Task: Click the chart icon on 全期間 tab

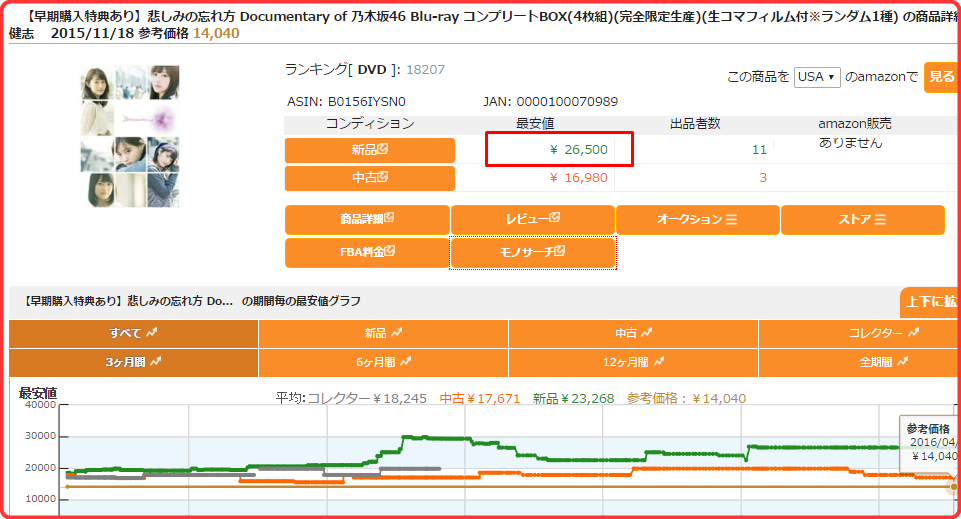Action: pyautogui.click(x=903, y=362)
